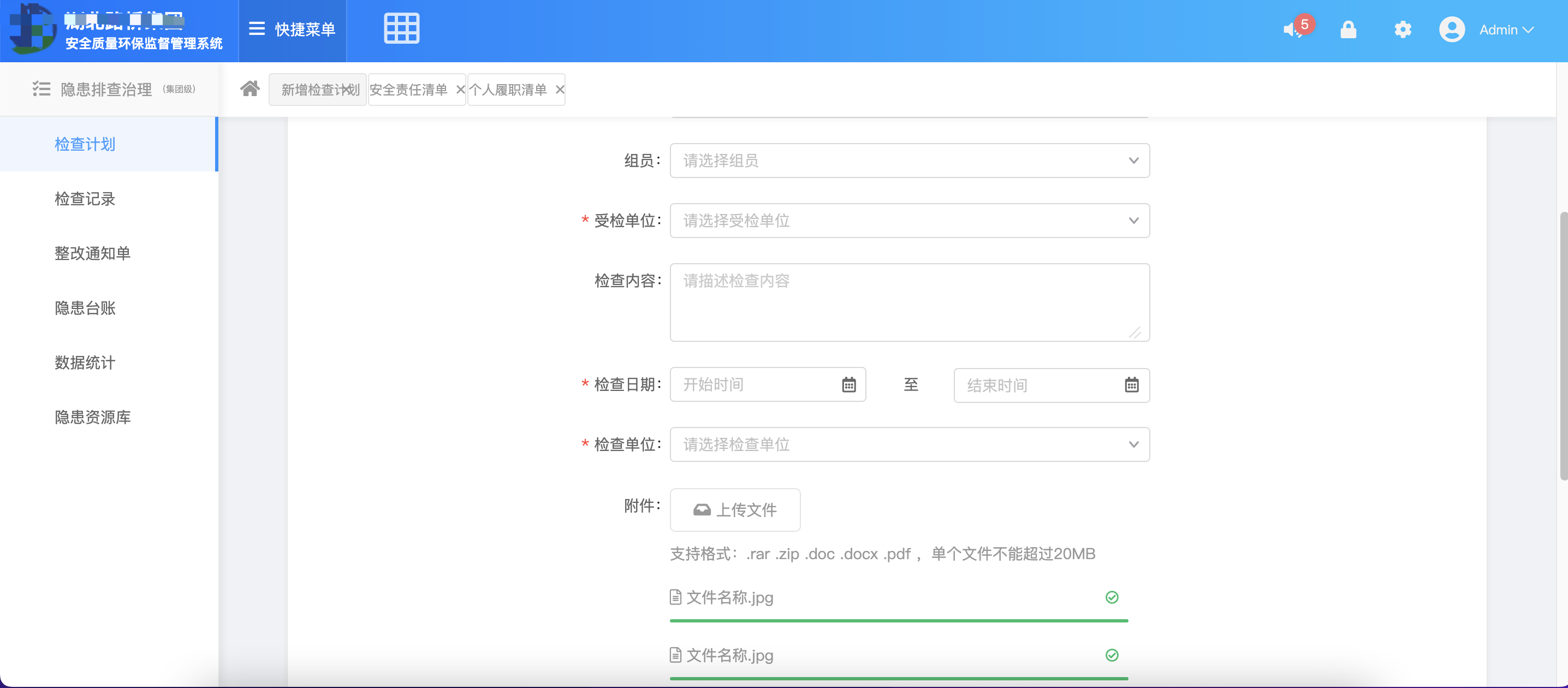Click the 支持格式 hint text
This screenshot has height=688, width=1568.
[x=882, y=554]
